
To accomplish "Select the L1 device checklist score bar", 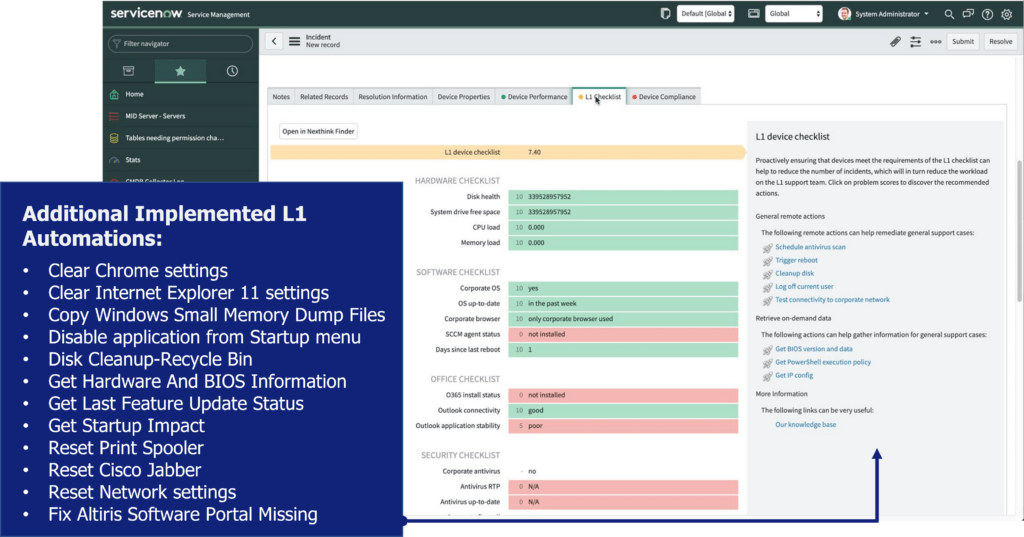I will coord(507,152).
